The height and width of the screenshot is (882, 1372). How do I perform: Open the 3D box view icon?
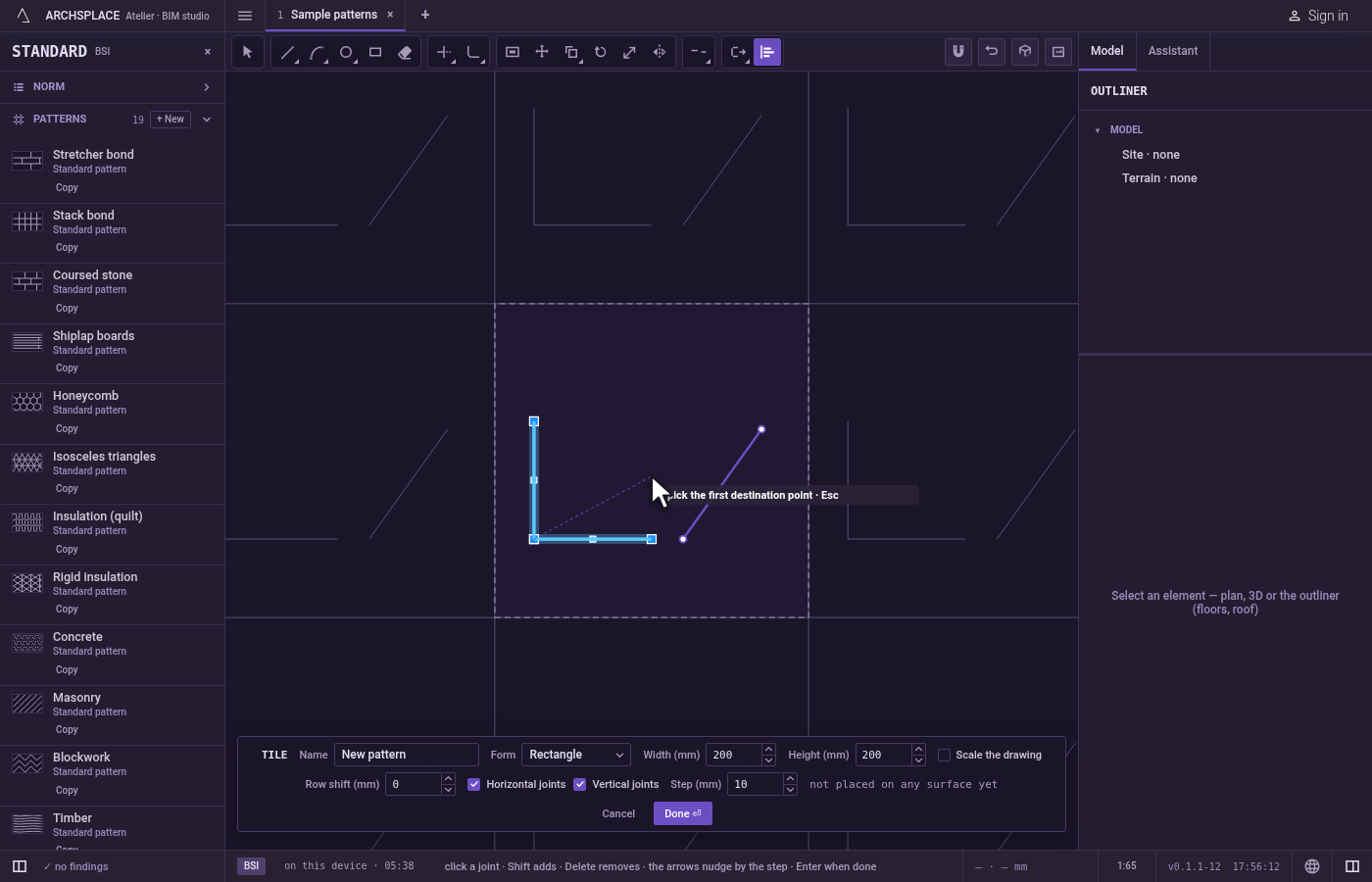[x=1025, y=52]
